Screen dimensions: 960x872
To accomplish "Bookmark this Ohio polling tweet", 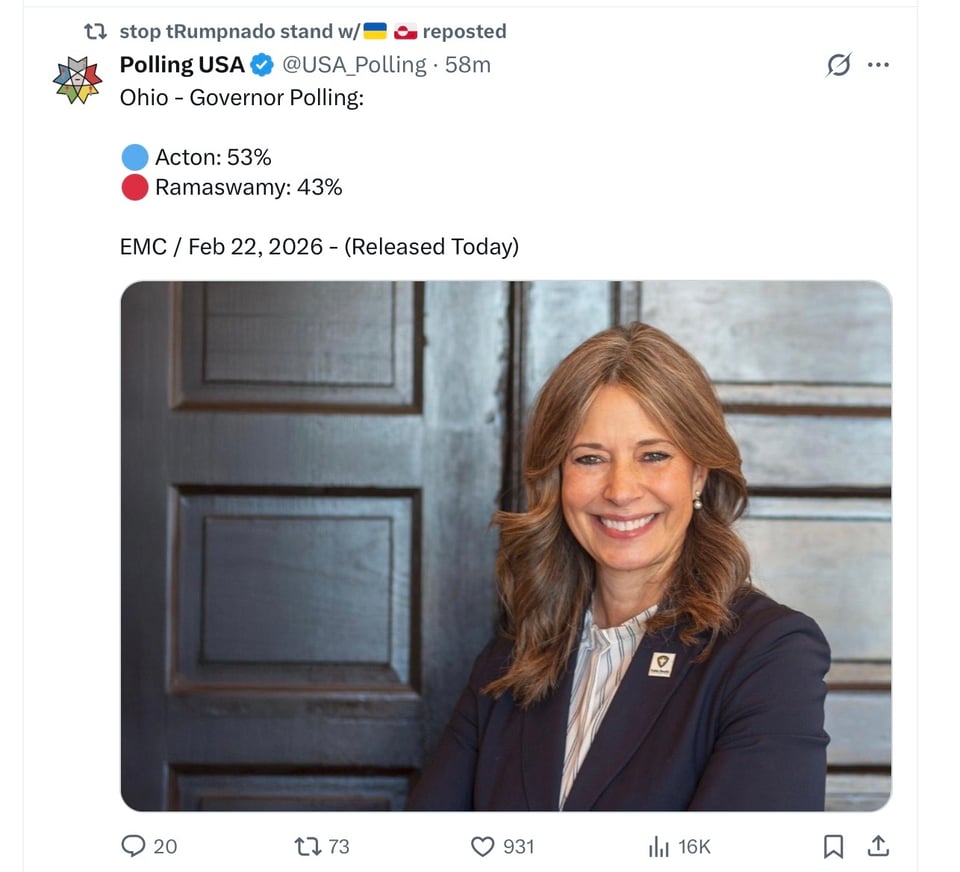I will pos(833,846).
